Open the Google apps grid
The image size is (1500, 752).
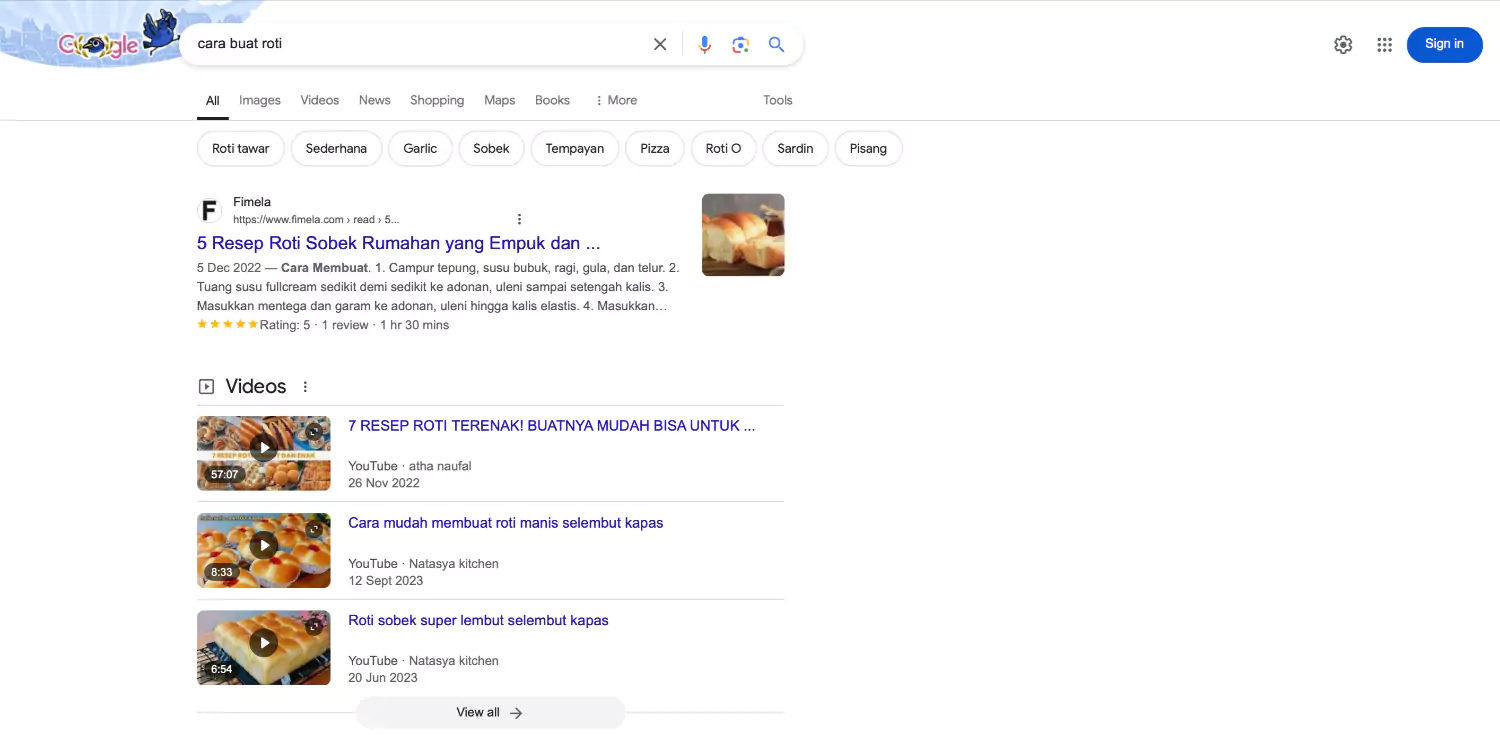tap(1384, 44)
